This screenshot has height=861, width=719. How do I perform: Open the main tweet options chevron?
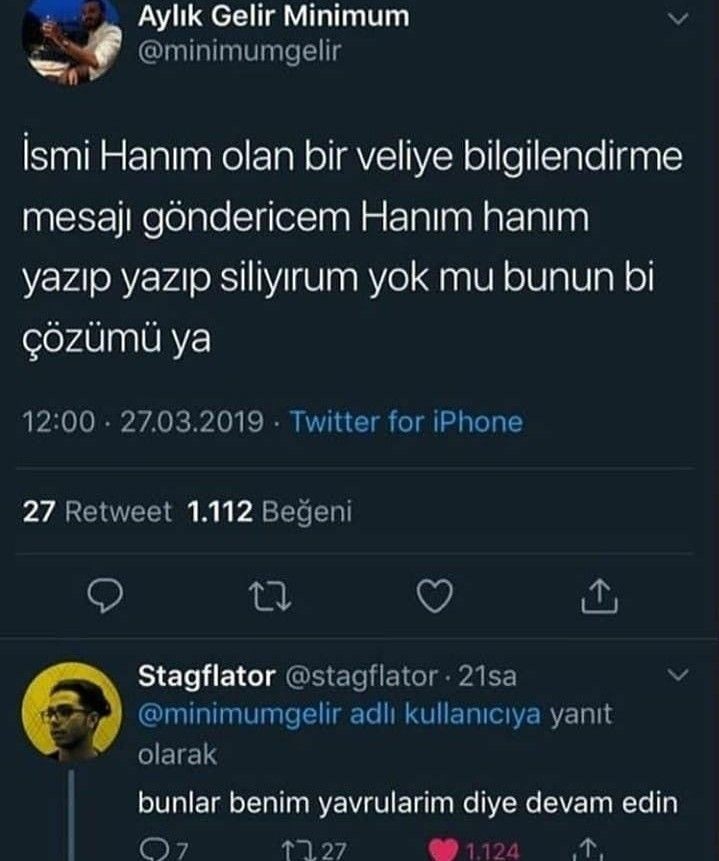[x=678, y=20]
